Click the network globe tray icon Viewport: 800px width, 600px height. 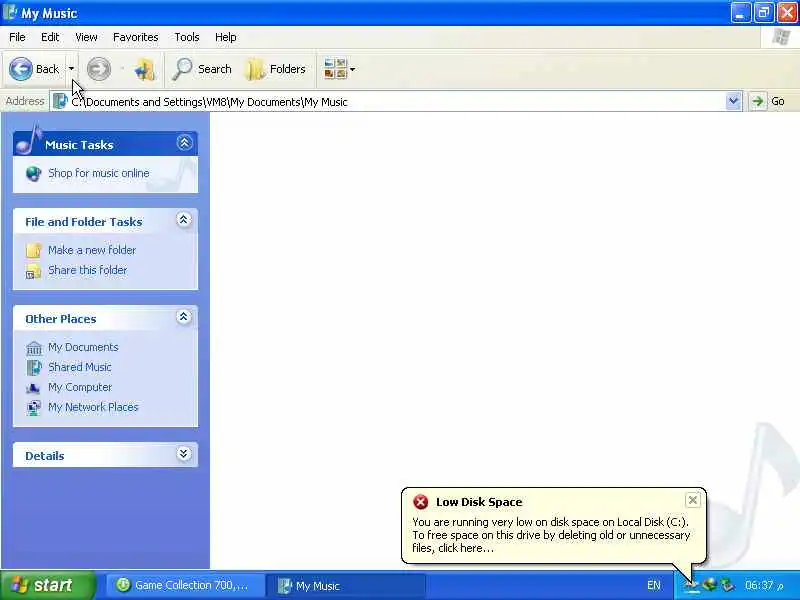710,585
